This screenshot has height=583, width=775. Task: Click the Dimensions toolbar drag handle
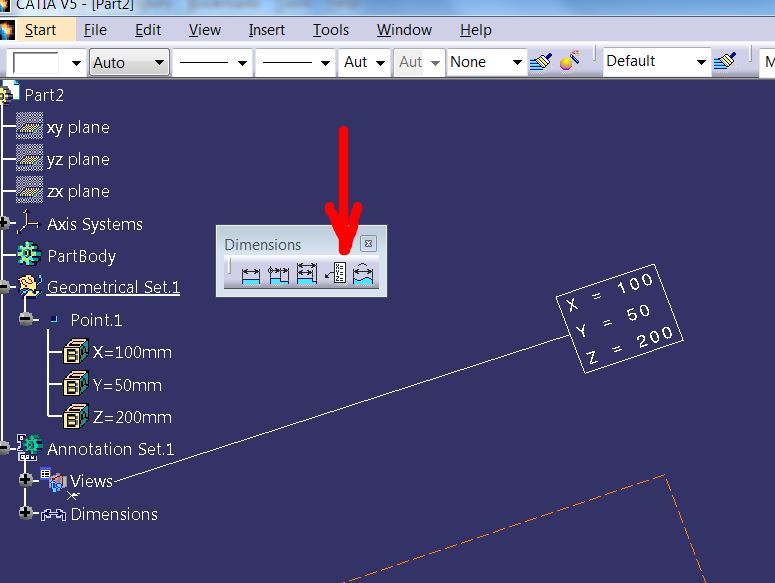click(229, 266)
